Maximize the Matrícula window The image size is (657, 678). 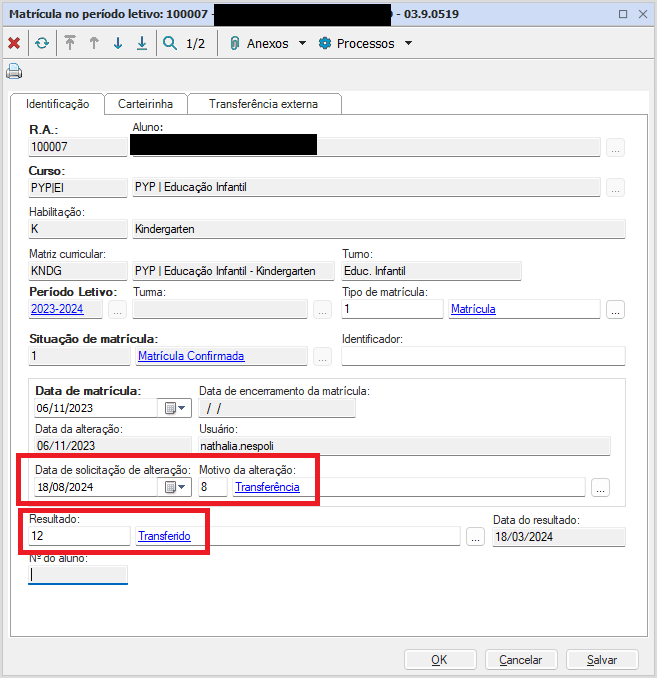(x=623, y=14)
